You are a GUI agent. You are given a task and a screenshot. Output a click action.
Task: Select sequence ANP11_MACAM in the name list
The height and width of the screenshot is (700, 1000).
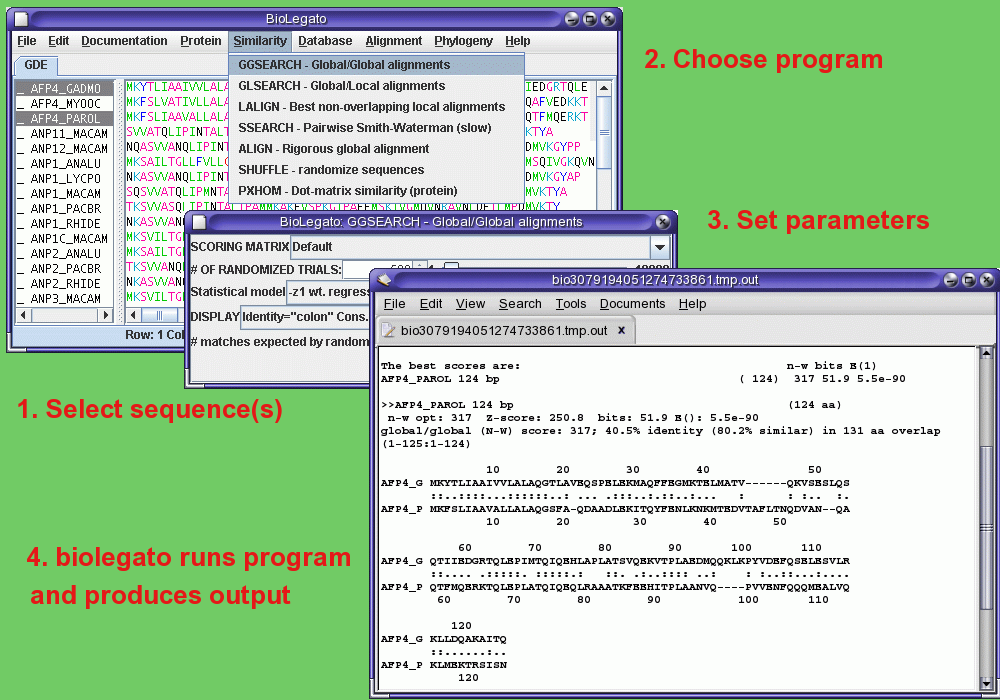[x=65, y=133]
